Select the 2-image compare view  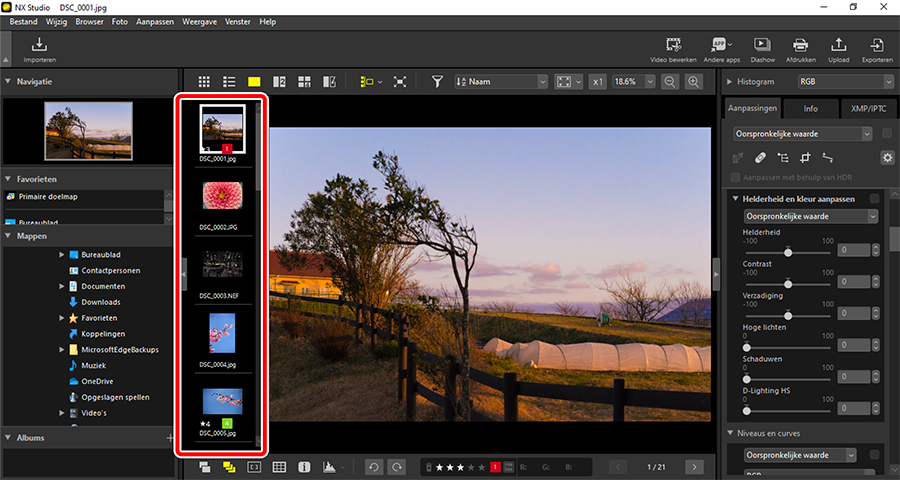[279, 82]
